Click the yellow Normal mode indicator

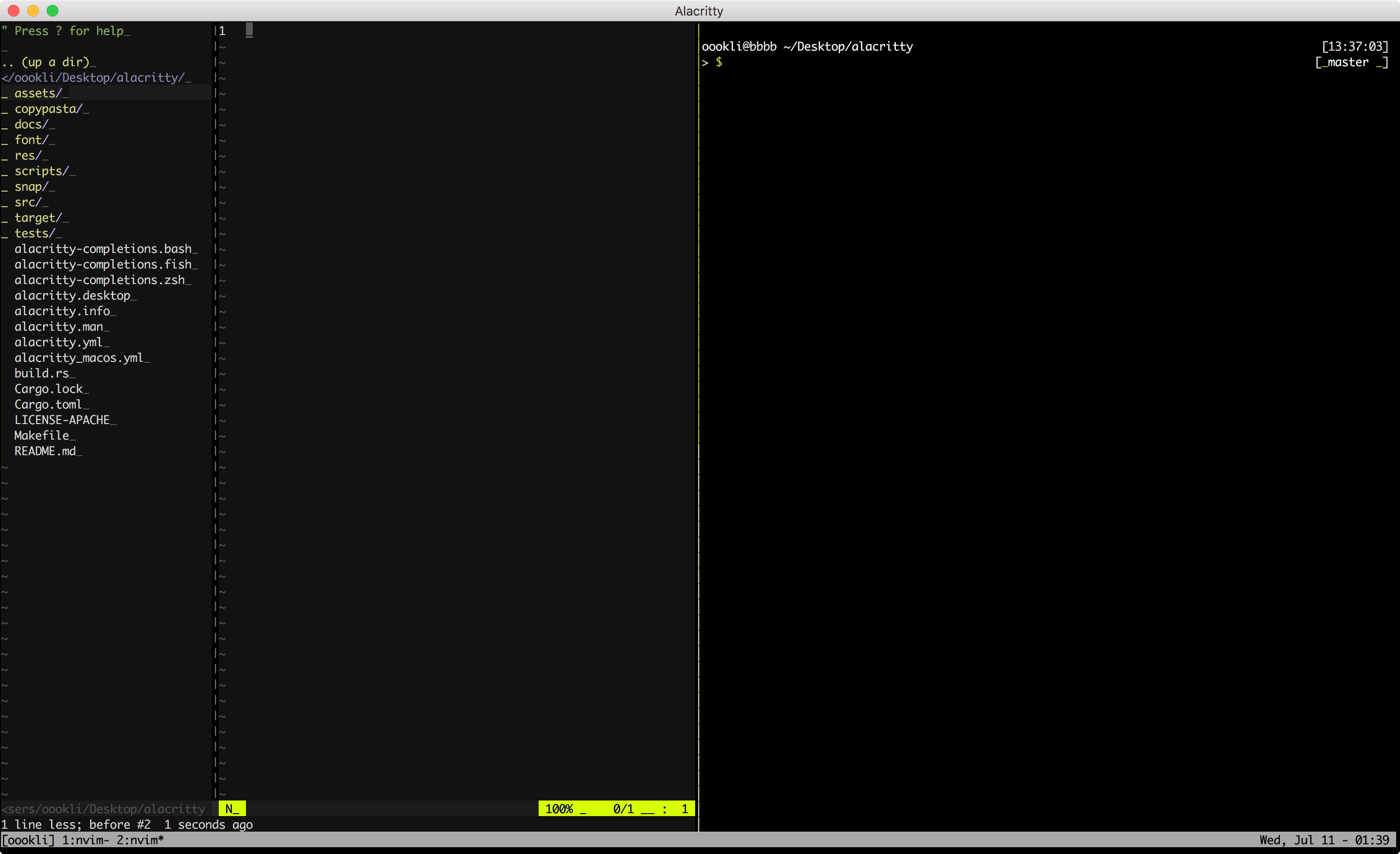click(x=232, y=808)
